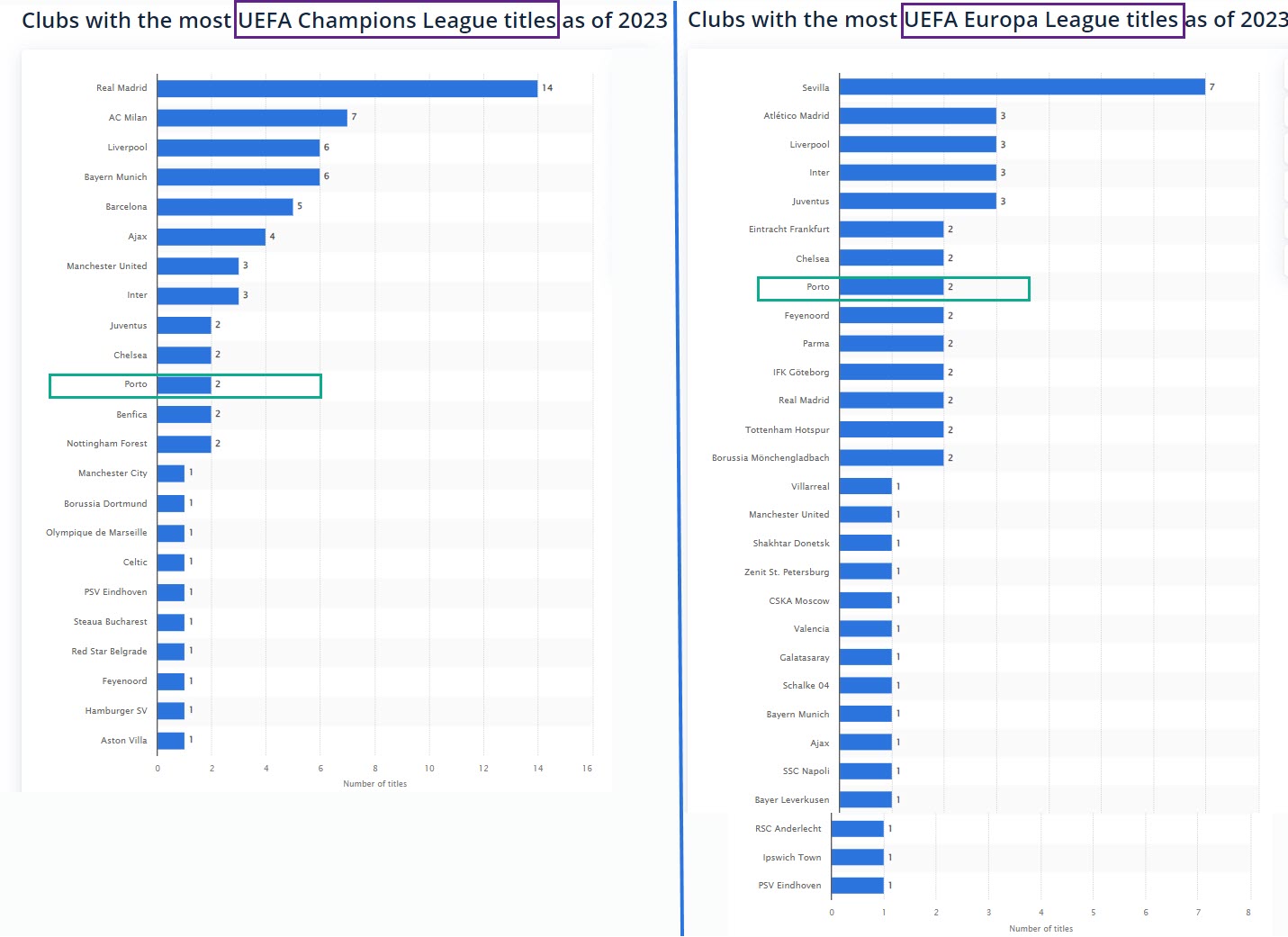
Task: Select the Olympique de Marseille label
Action: coord(96,533)
